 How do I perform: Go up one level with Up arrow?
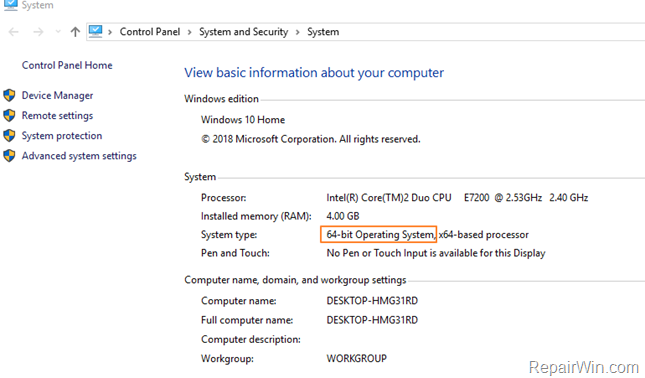[x=75, y=32]
